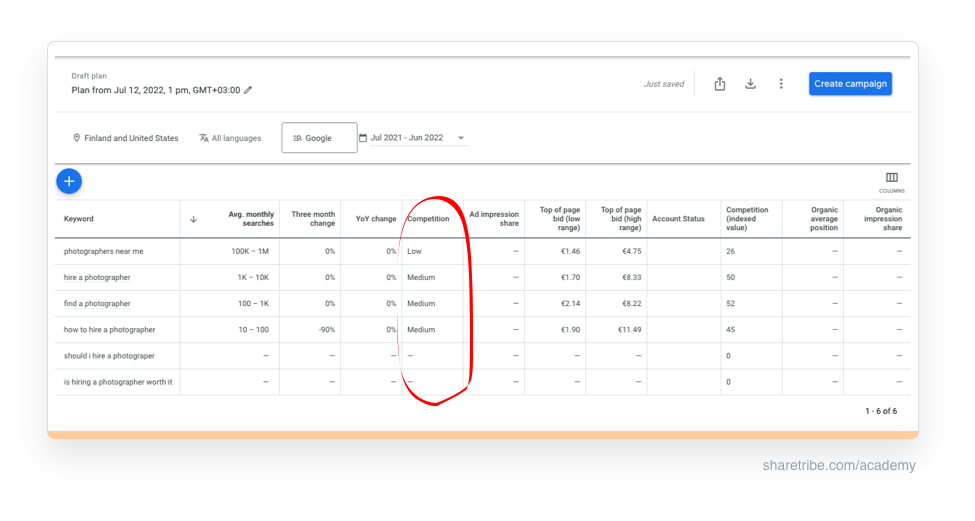Click the indexed value 52 cell
This screenshot has height=521, width=975.
tap(731, 304)
